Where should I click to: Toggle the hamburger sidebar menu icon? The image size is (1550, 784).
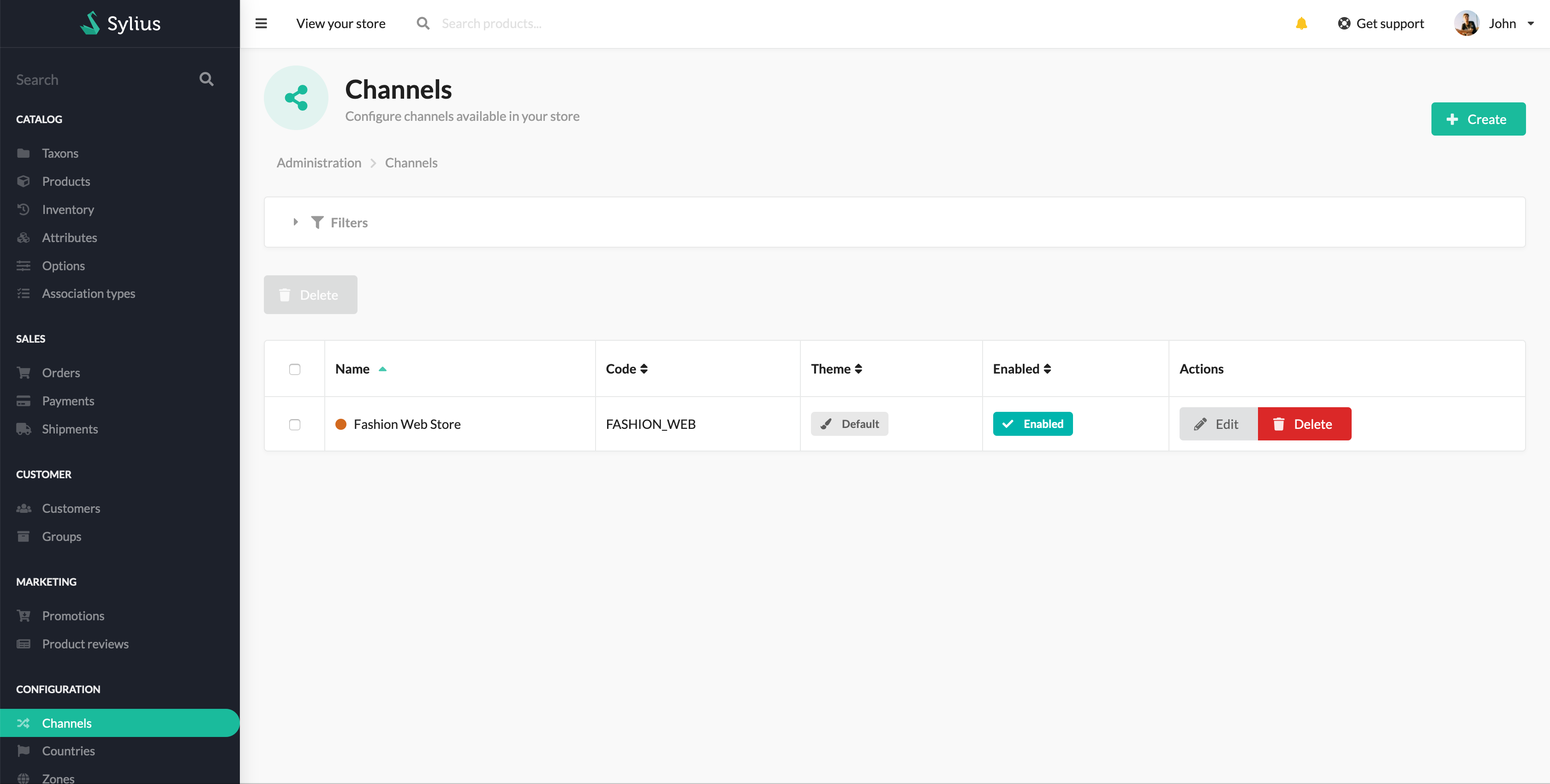[261, 24]
